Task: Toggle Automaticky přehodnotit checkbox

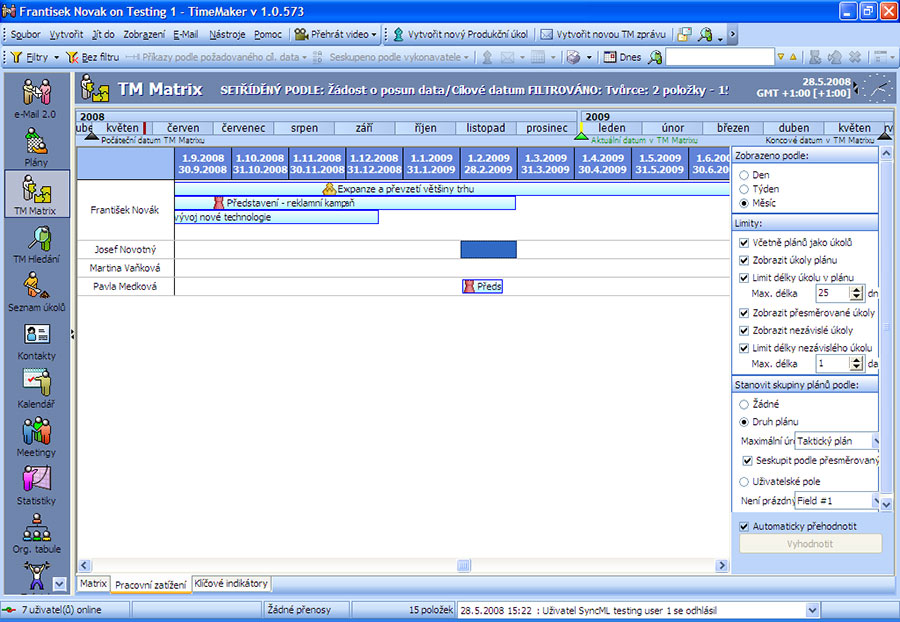Action: 743,526
